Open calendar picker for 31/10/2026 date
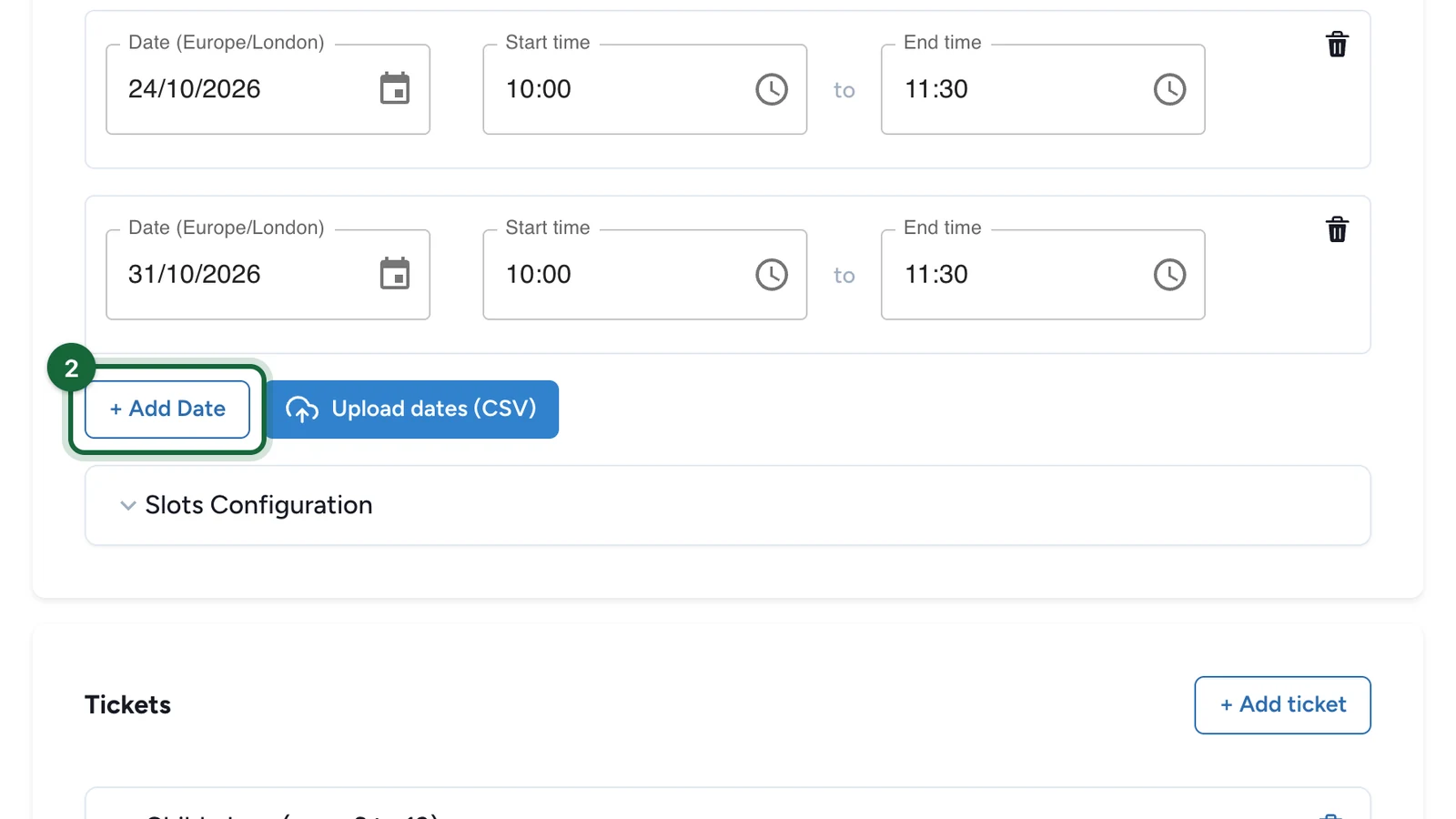 (x=395, y=274)
